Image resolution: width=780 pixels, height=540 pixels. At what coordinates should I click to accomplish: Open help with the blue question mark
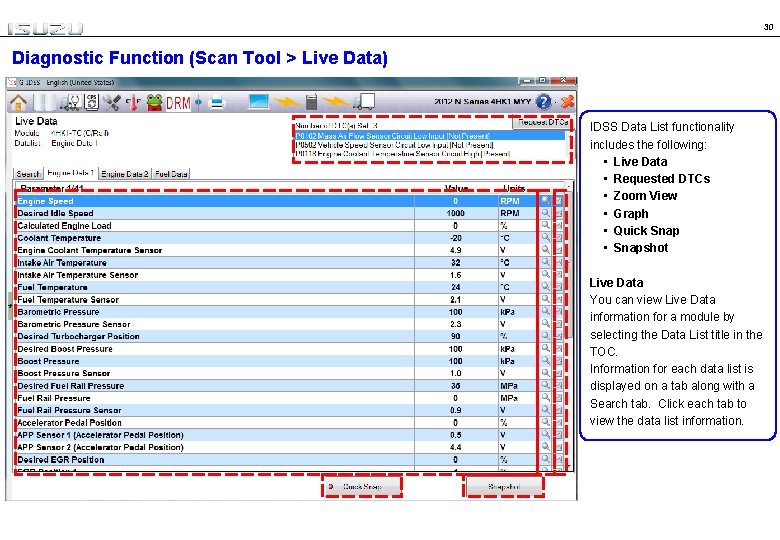[x=543, y=102]
